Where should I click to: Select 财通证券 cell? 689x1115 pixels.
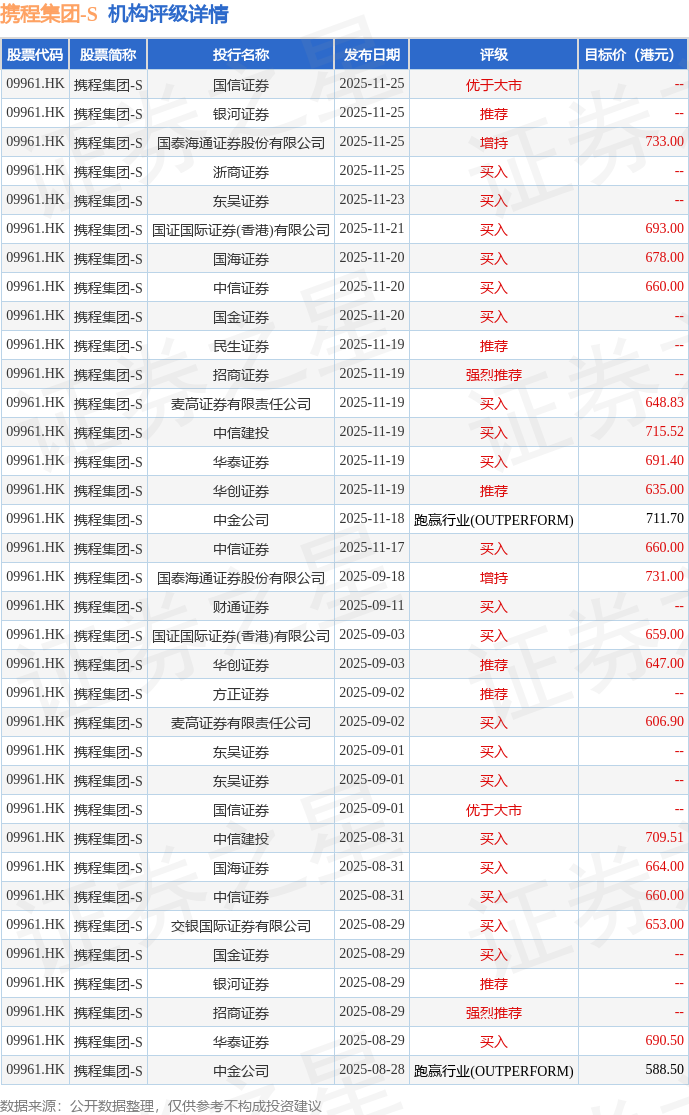click(x=241, y=607)
